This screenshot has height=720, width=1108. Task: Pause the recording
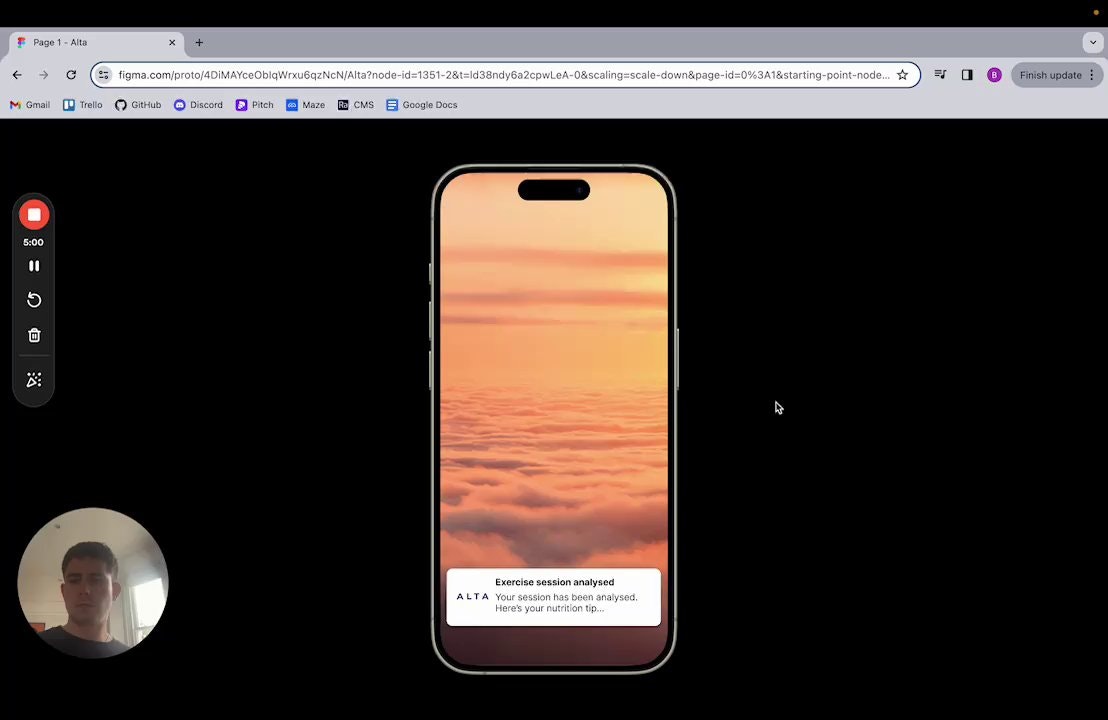(x=34, y=266)
